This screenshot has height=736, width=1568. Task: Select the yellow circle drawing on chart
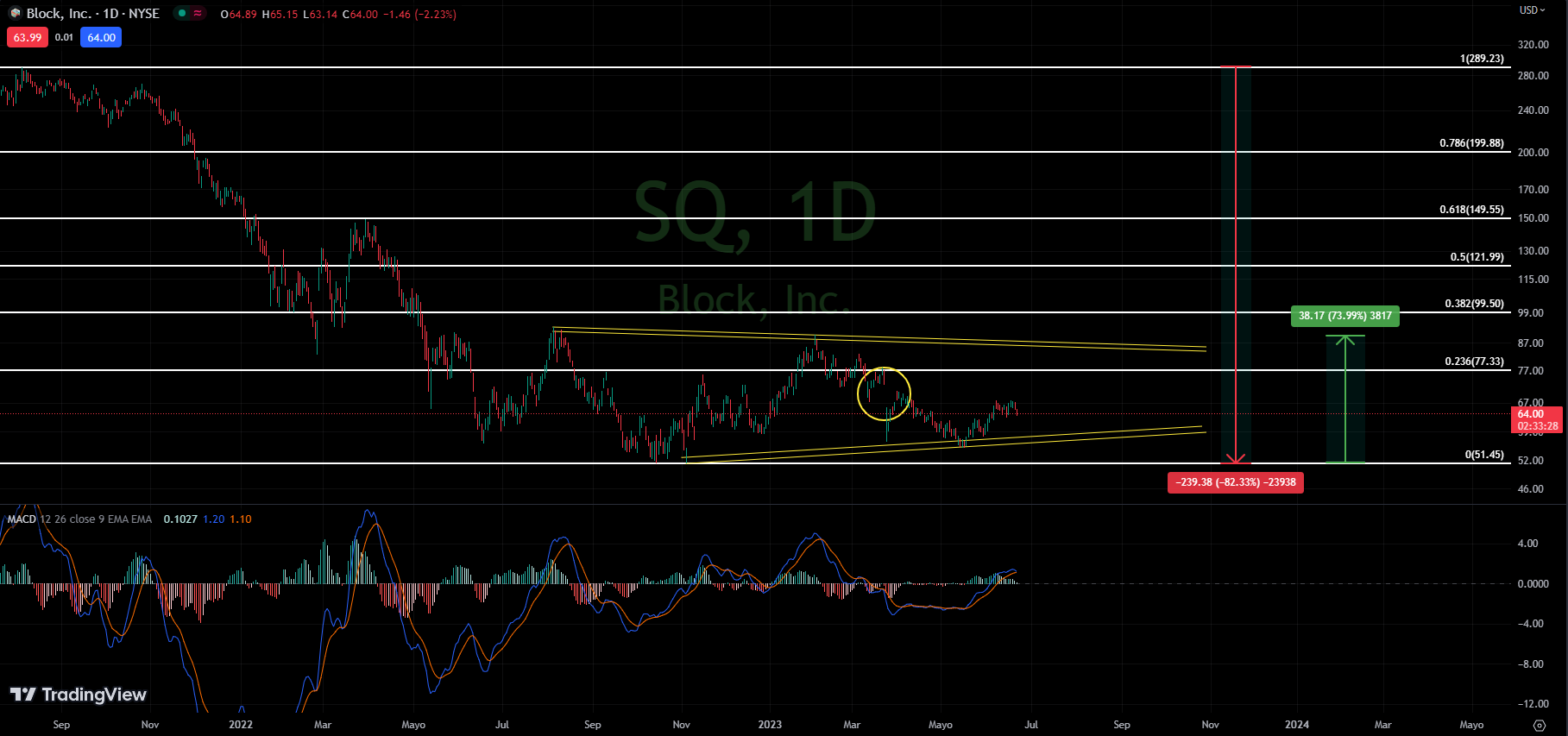click(884, 393)
